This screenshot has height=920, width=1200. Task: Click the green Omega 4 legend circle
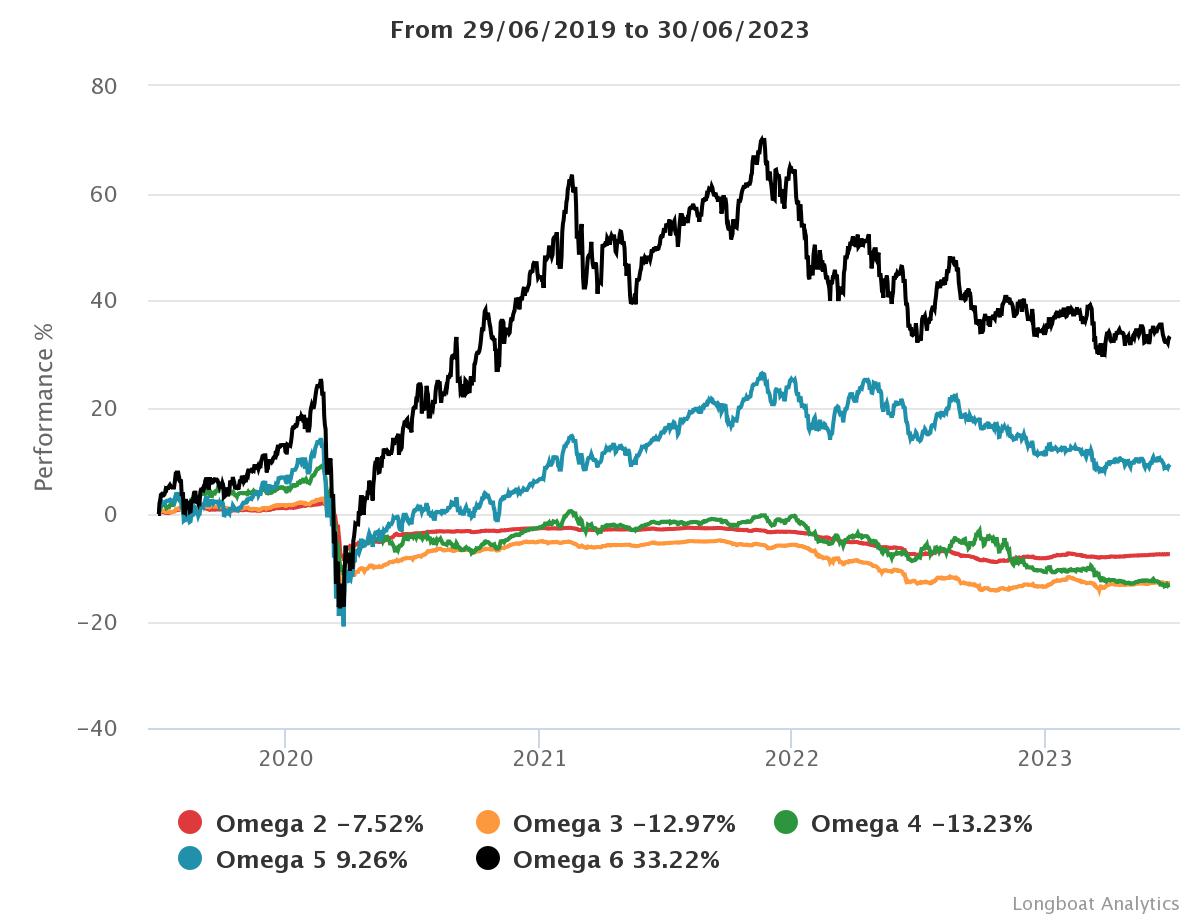(786, 823)
